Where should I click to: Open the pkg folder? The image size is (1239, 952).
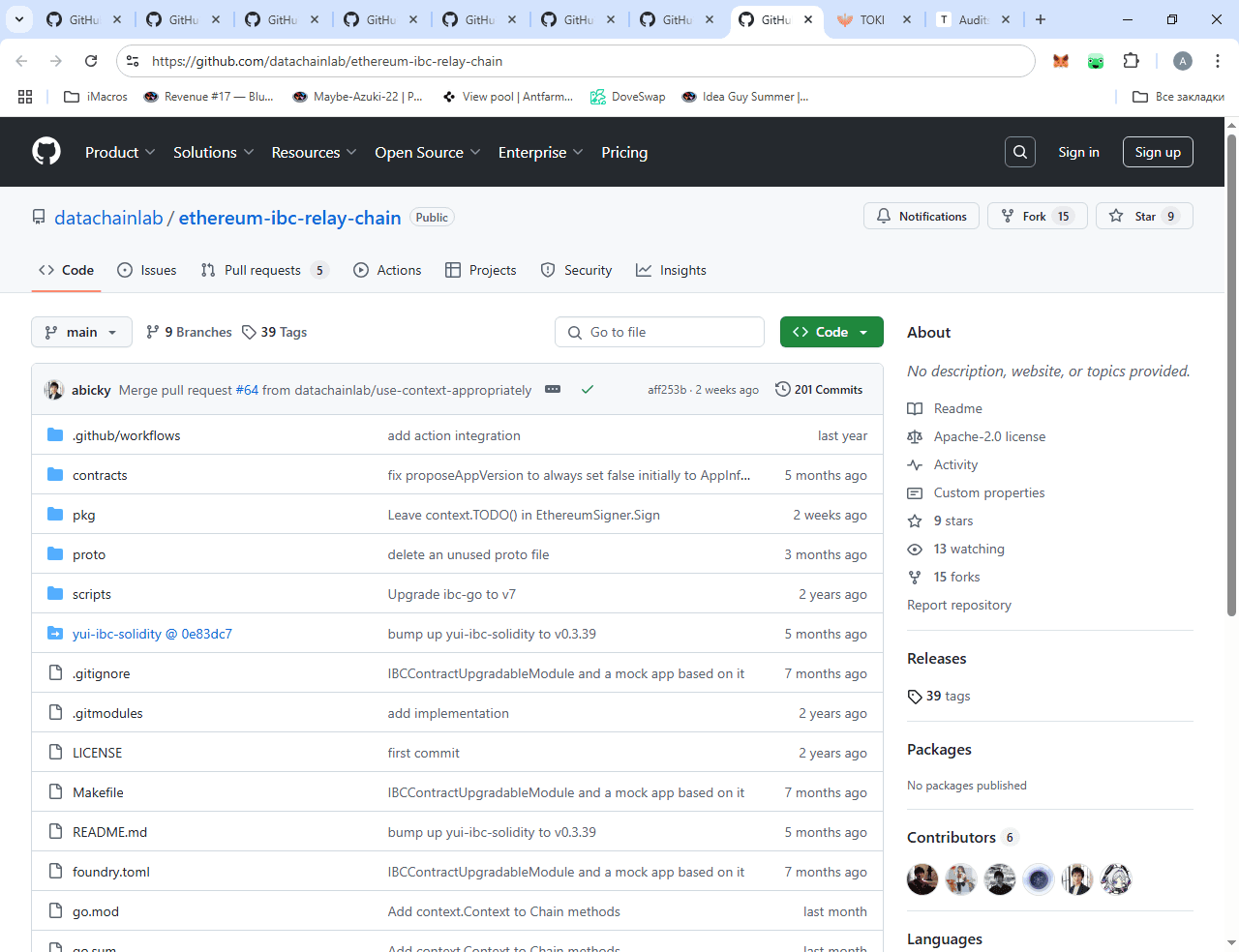[84, 515]
